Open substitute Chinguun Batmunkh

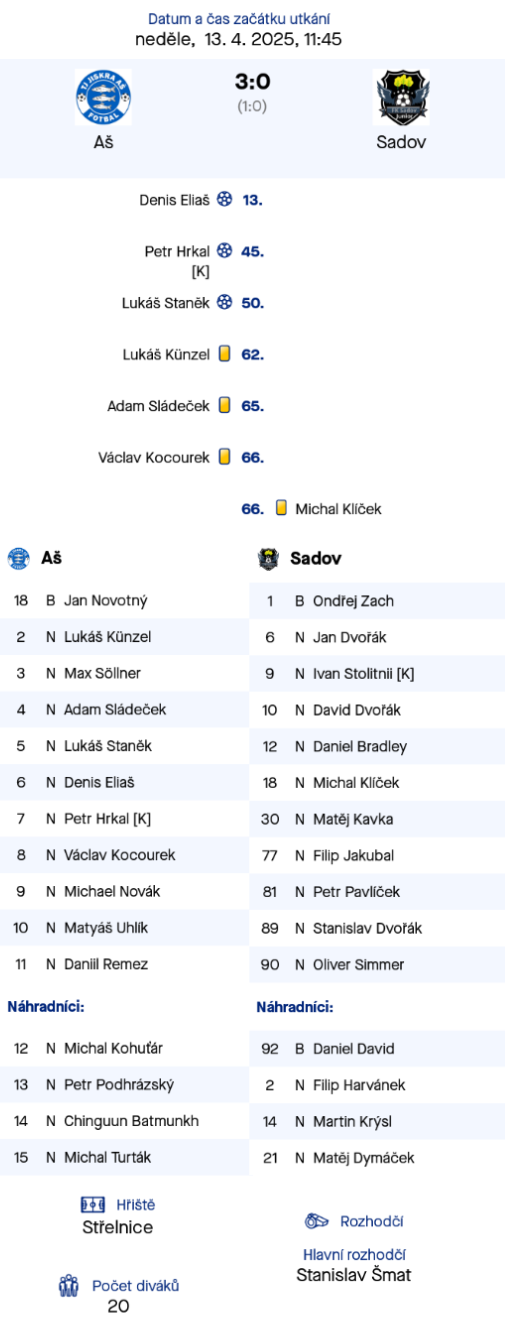[131, 1121]
